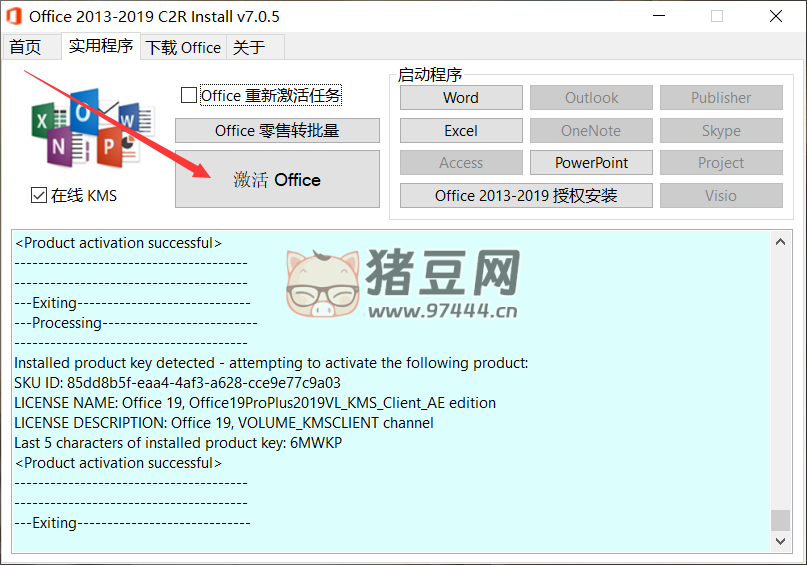Click the LICENSE DESCRIPTION line in log
Image resolution: width=807 pixels, height=565 pixels.
coord(224,423)
